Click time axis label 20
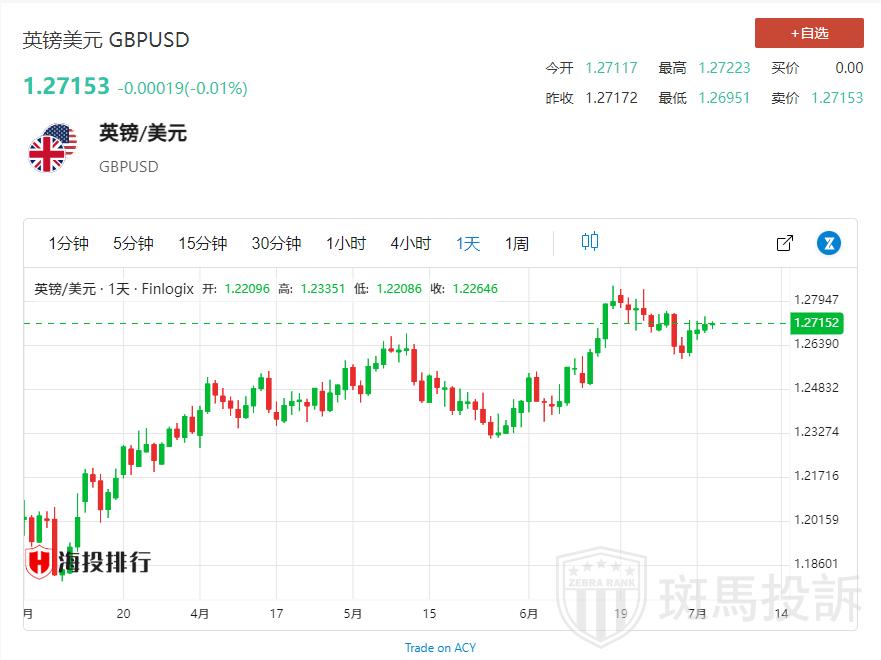 tap(124, 613)
